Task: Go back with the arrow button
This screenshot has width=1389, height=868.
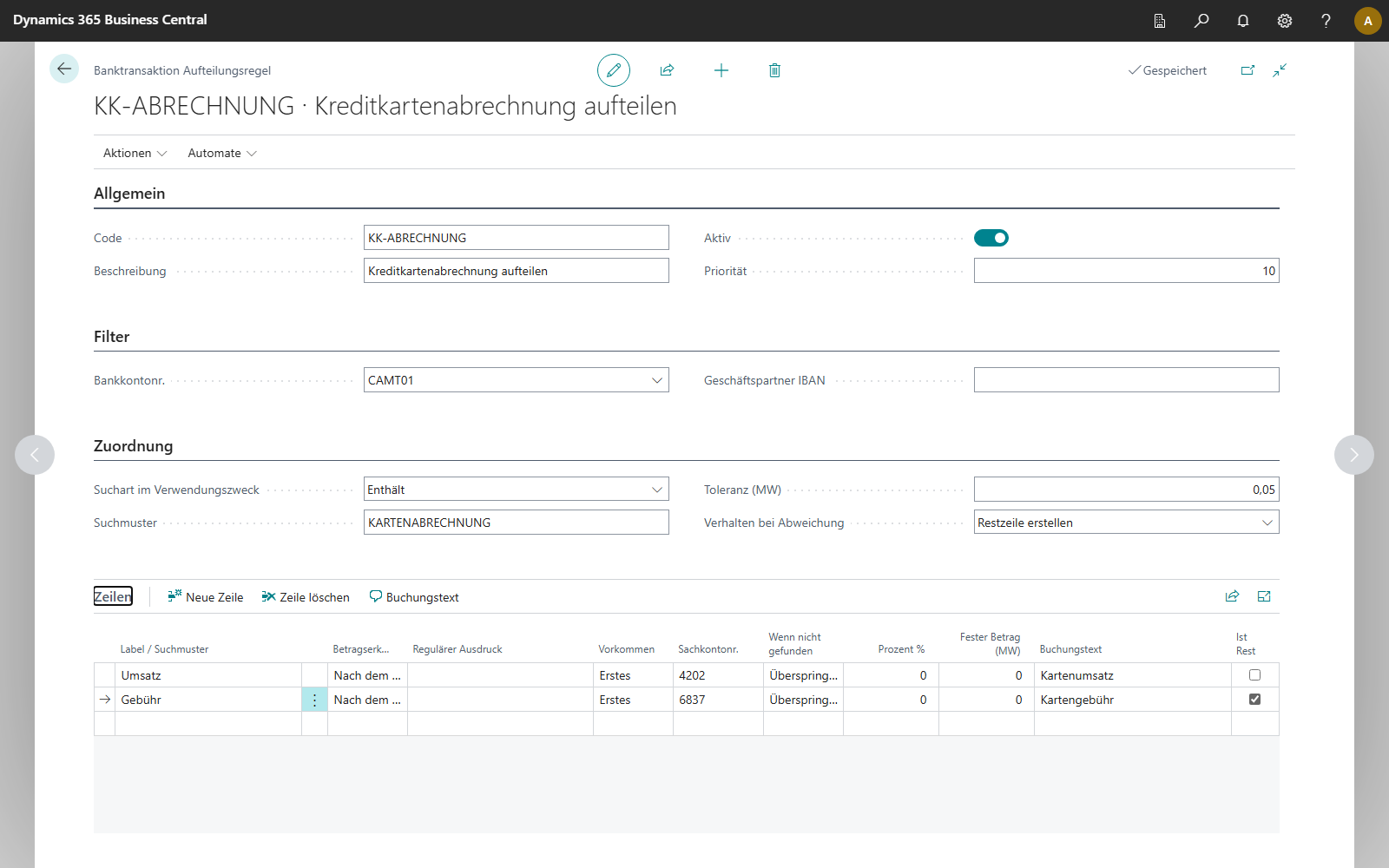Action: (x=64, y=69)
